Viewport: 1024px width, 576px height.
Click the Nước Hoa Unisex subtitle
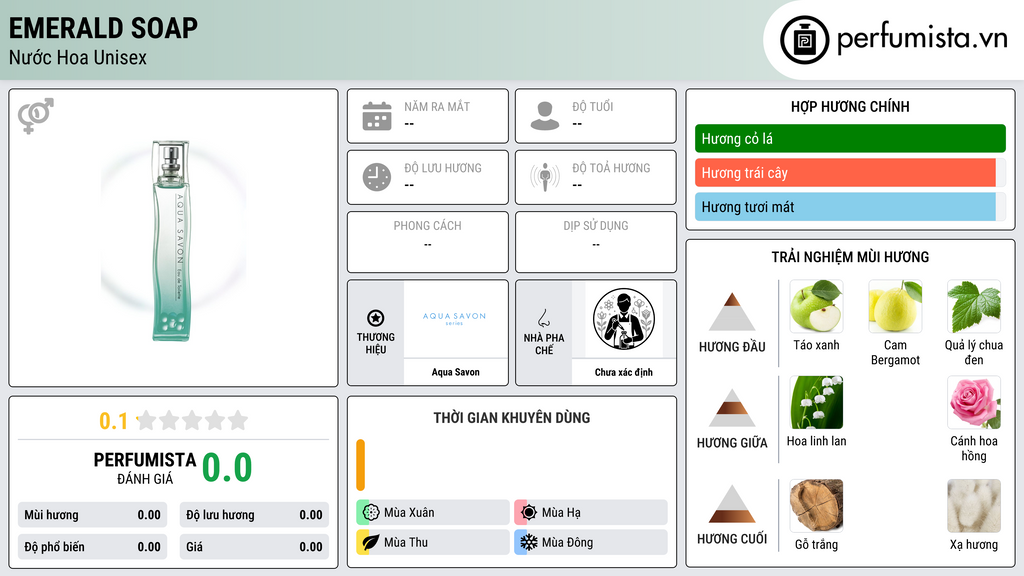tap(78, 57)
